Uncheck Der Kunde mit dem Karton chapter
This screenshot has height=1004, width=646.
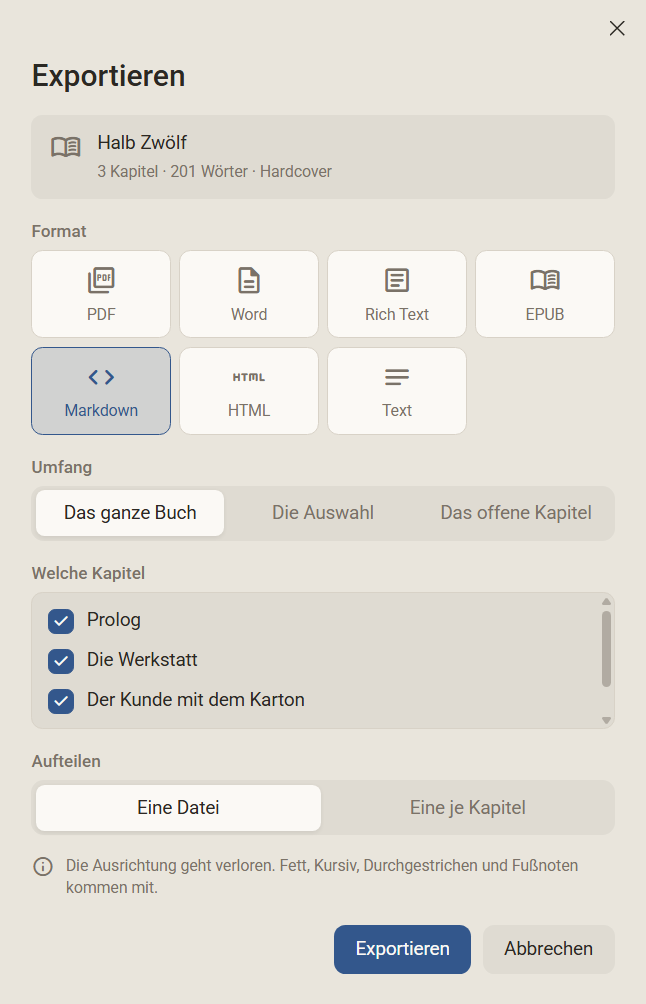click(61, 700)
